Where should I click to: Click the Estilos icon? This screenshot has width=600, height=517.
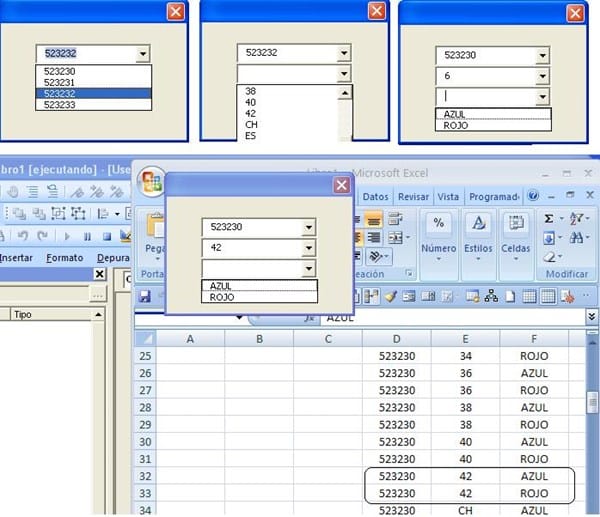tap(478, 222)
